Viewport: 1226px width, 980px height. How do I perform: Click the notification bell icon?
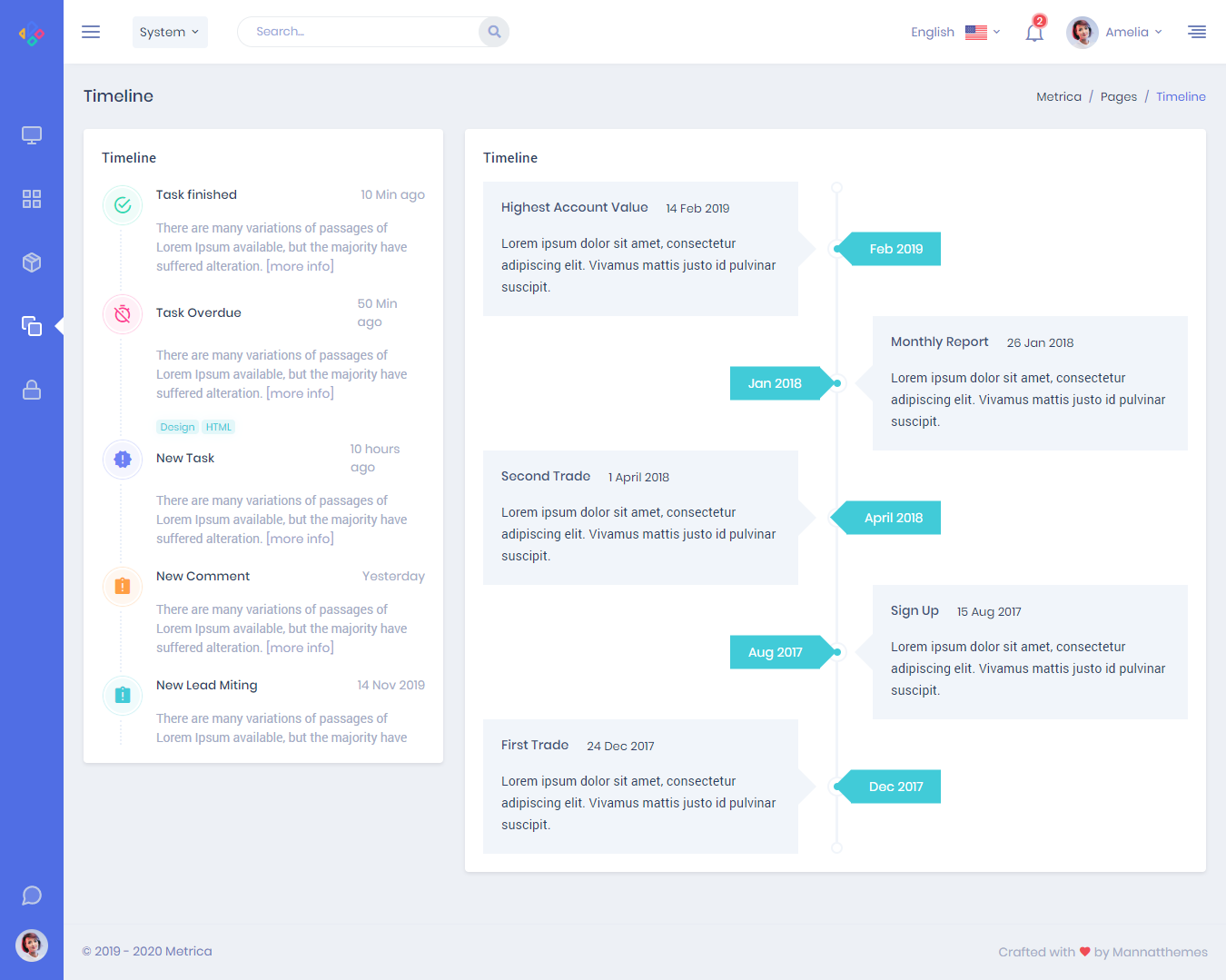1033,33
